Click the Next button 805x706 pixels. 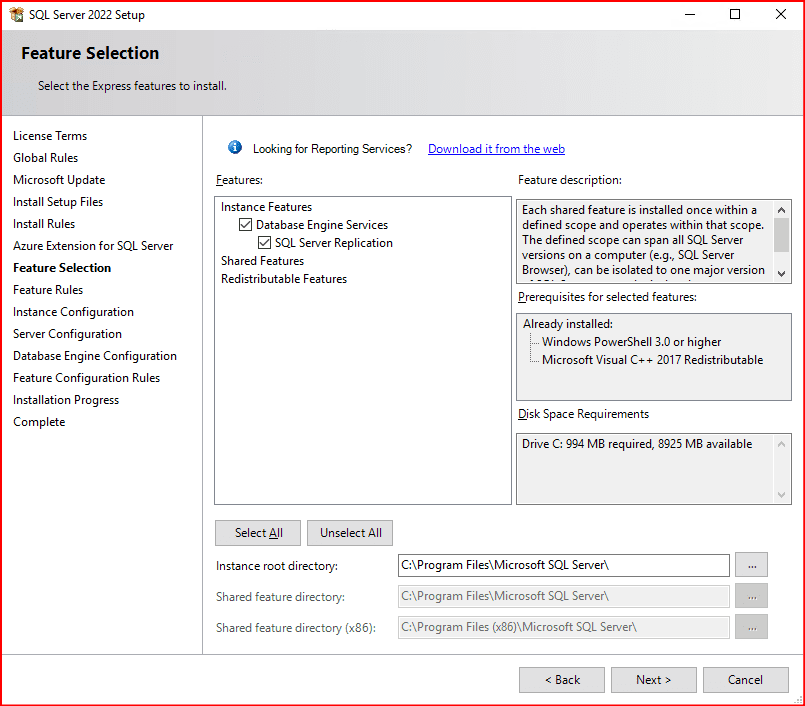tap(653, 680)
